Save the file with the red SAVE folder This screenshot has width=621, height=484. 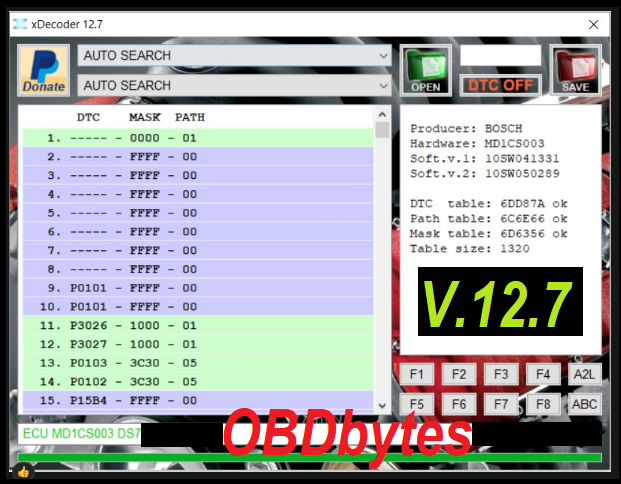point(575,71)
